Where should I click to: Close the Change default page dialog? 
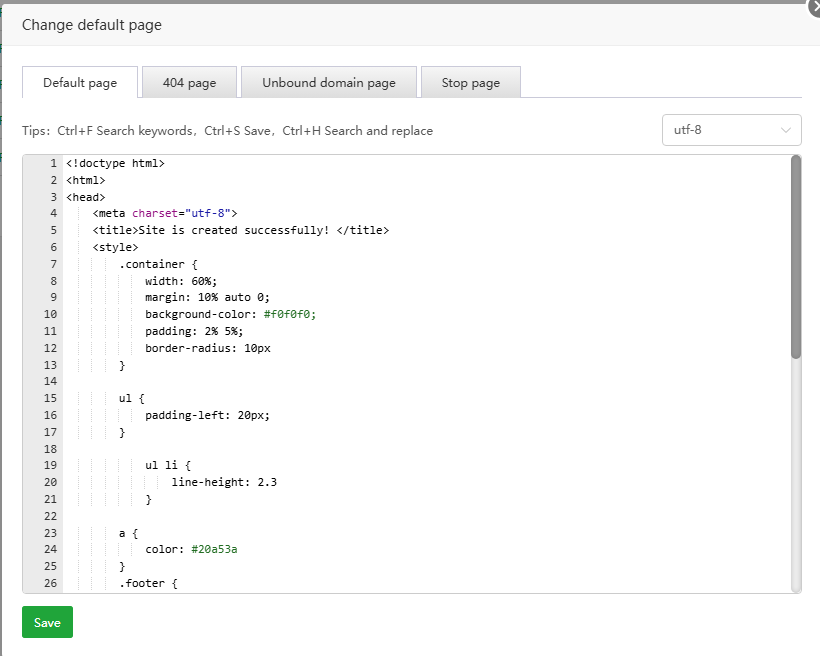pos(813,5)
